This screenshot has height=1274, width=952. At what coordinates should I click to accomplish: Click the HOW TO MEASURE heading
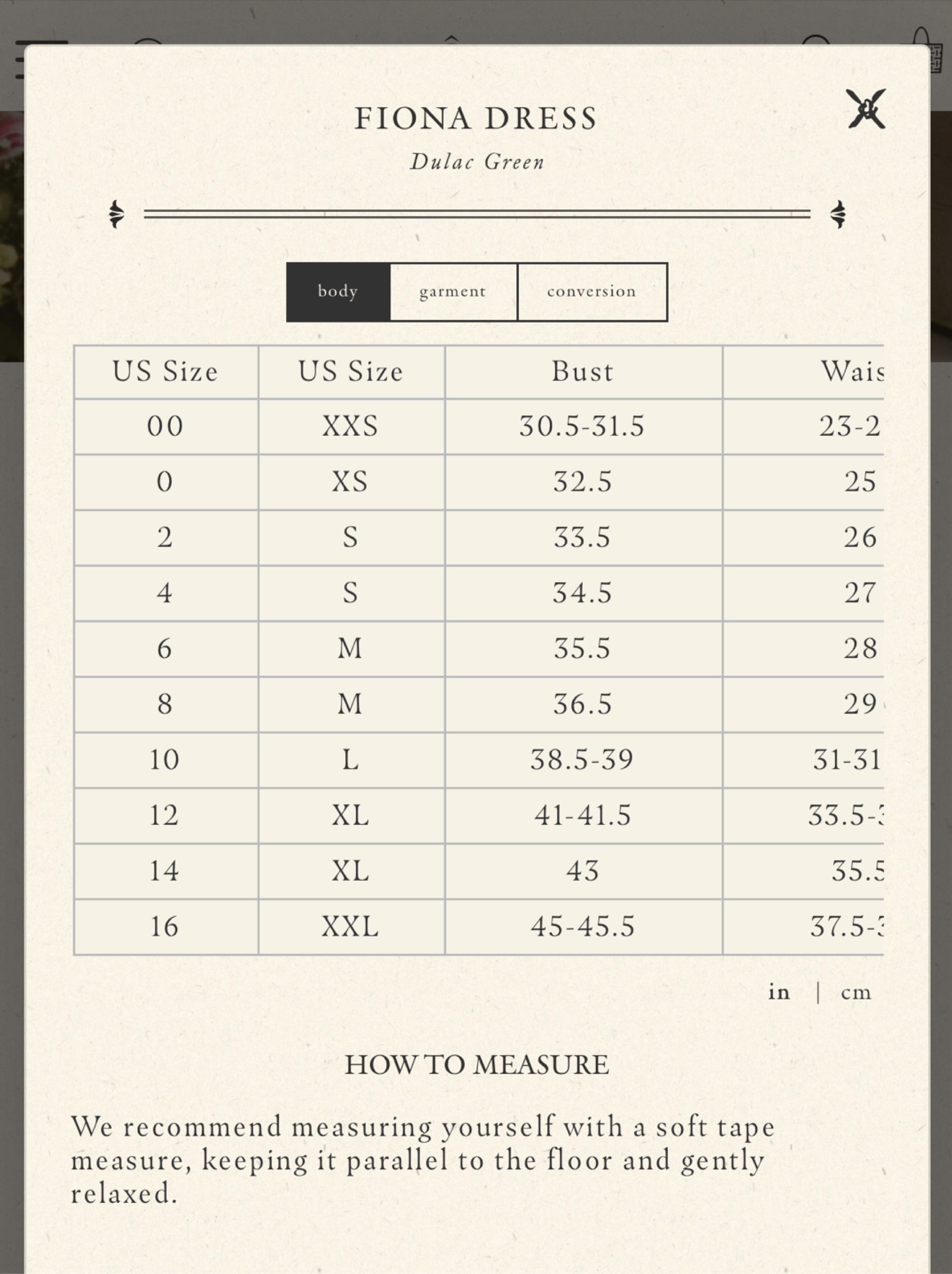pyautogui.click(x=477, y=1064)
